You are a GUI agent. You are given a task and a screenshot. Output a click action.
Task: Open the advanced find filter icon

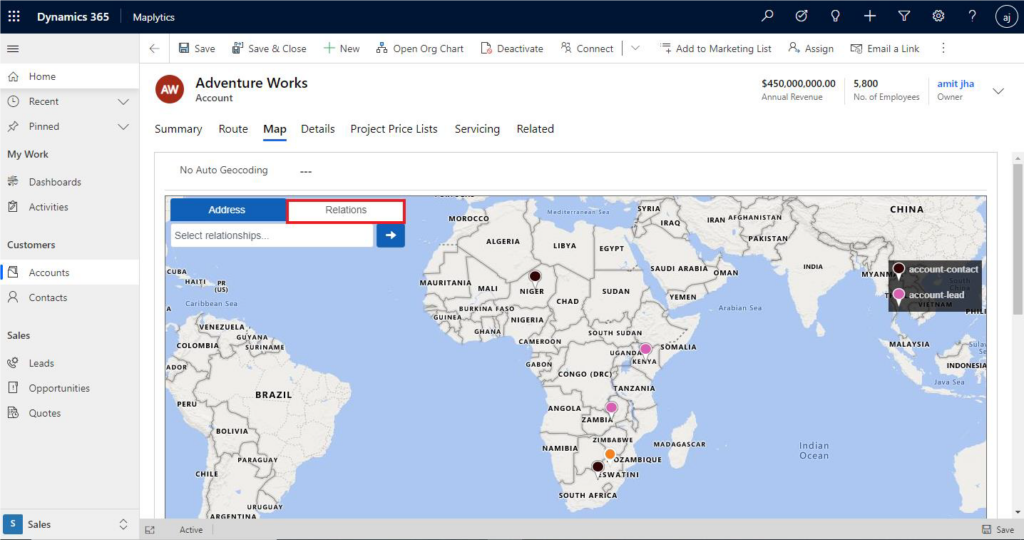[904, 16]
